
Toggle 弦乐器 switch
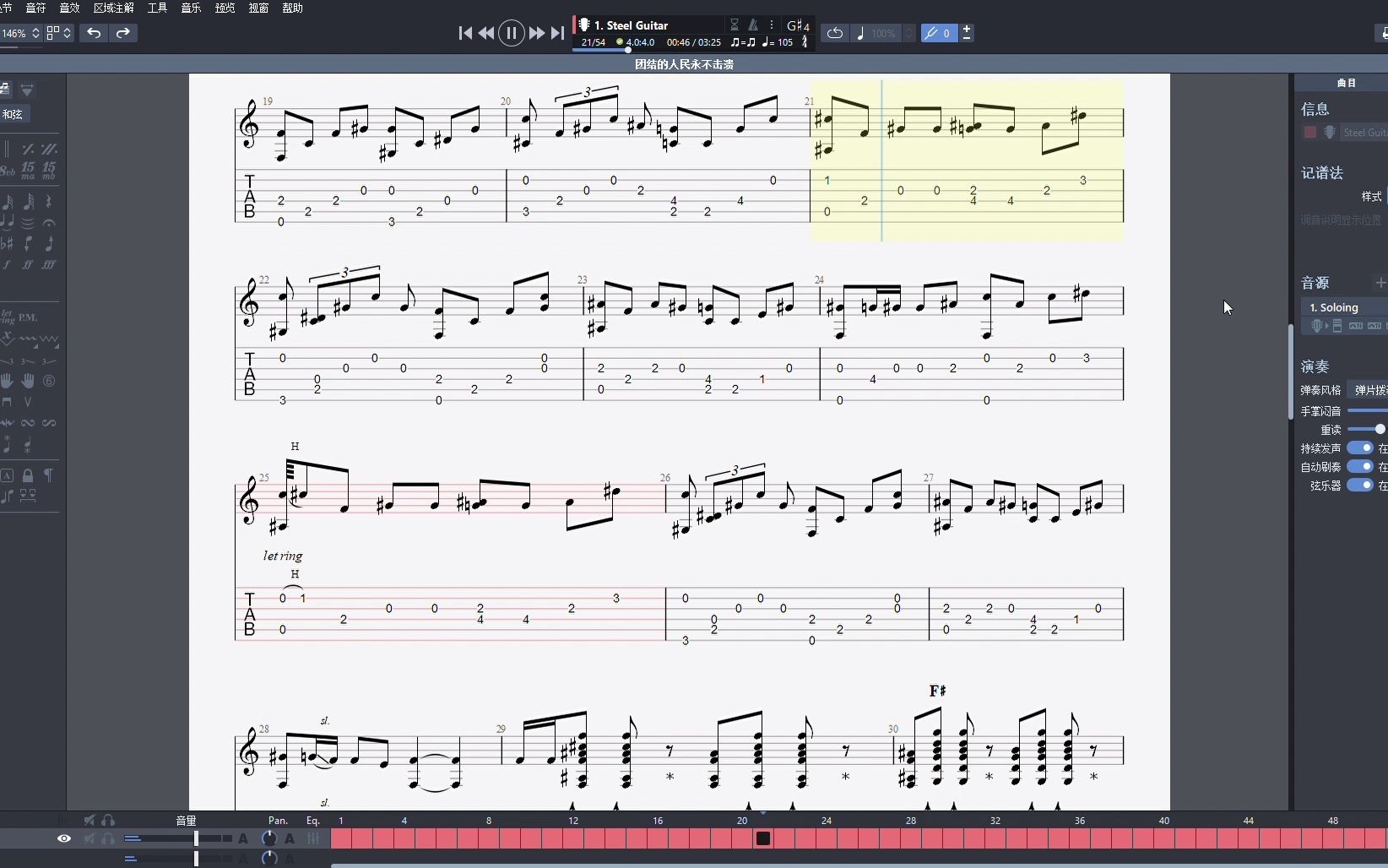pyautogui.click(x=1360, y=485)
